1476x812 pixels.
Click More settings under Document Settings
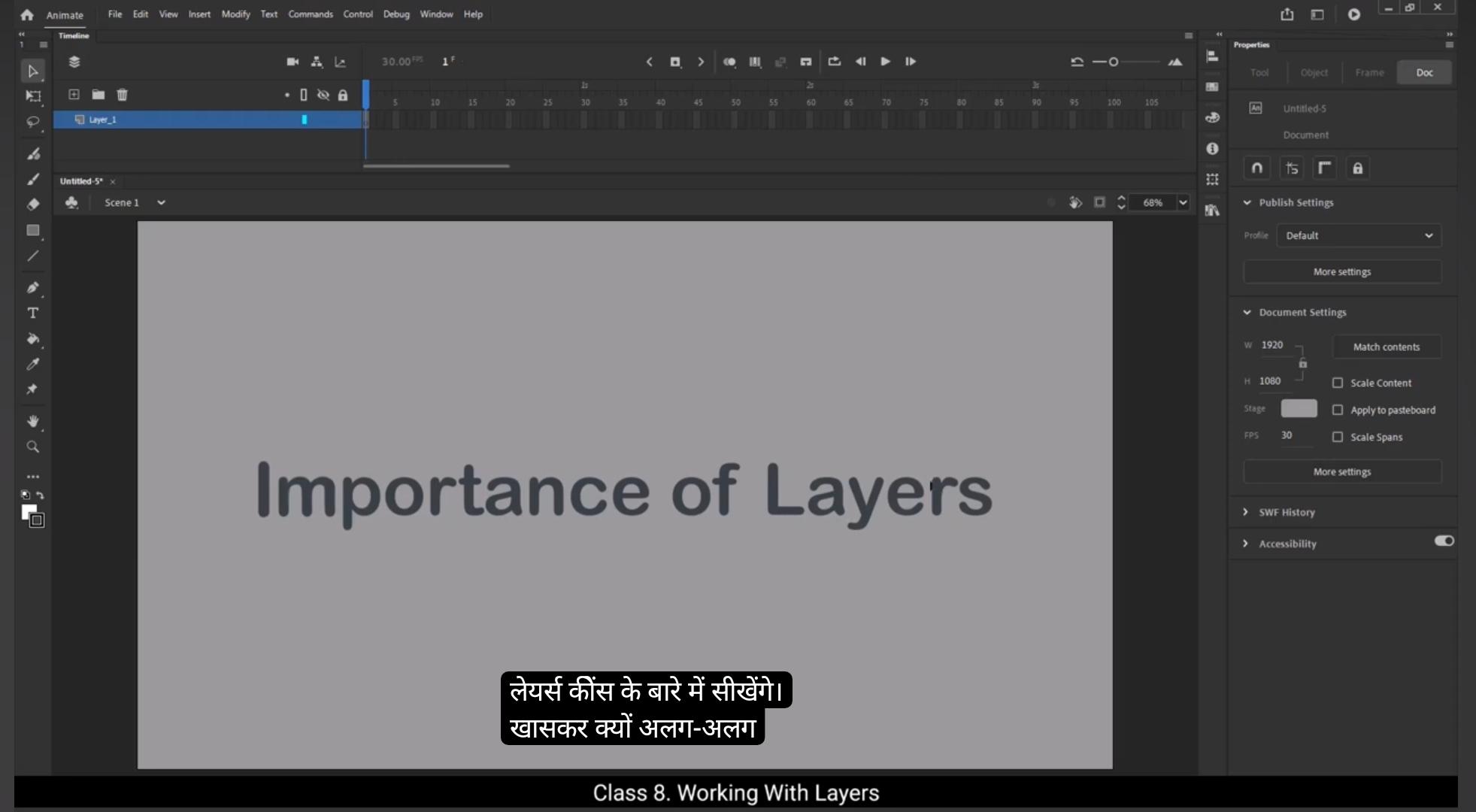pos(1342,472)
